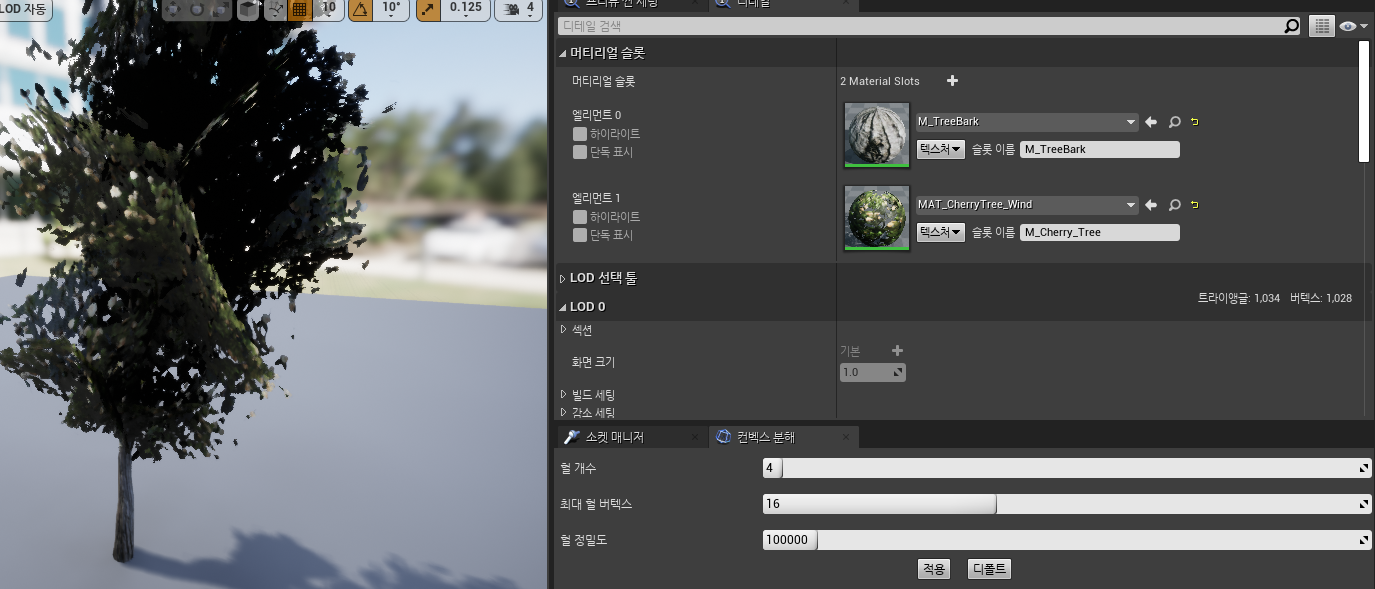This screenshot has height=589, width=1375.
Task: Browse to MAT_CherryTree_Wind in content browser
Action: click(1175, 205)
